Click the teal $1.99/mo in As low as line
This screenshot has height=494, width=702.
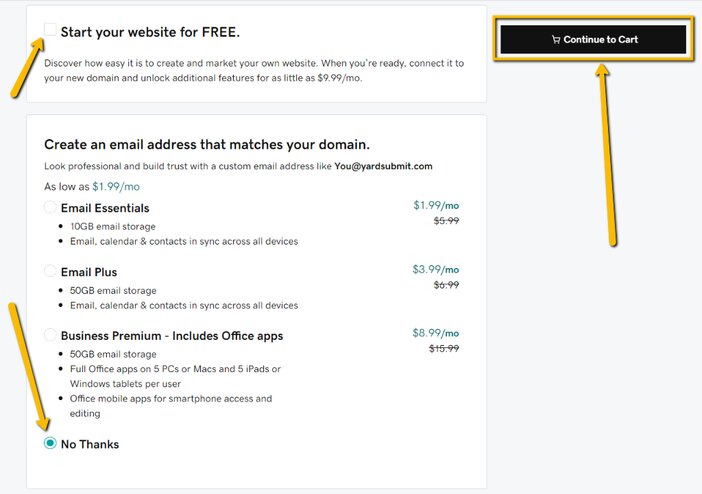click(x=116, y=187)
